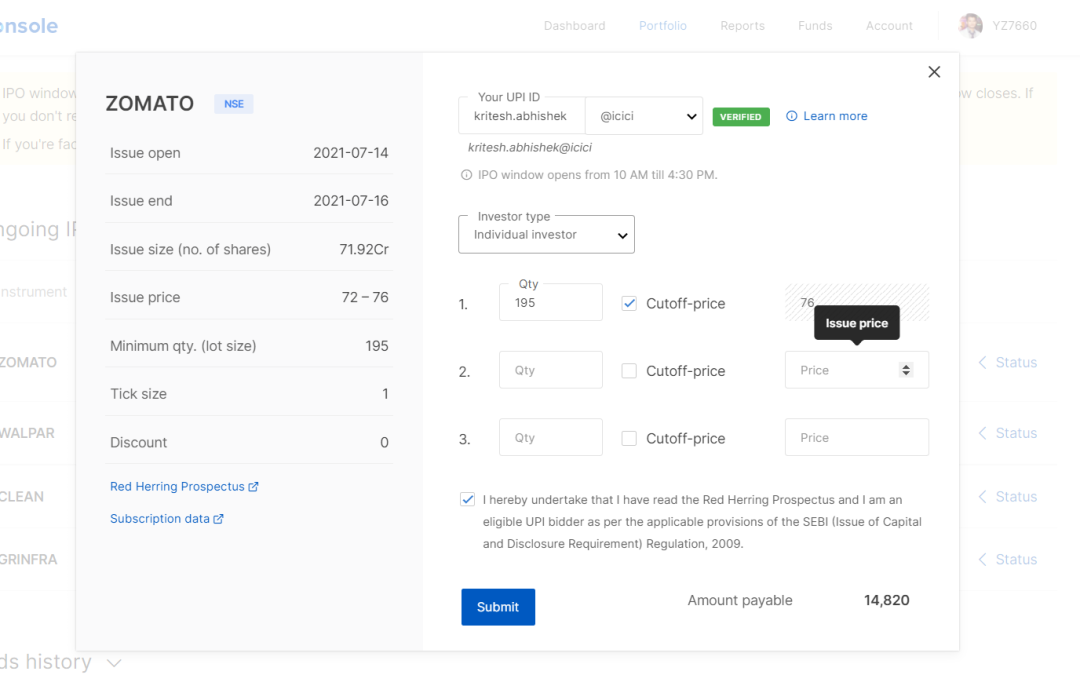
Task: Click the bid 2 Price stepper arrows
Action: [x=906, y=370]
